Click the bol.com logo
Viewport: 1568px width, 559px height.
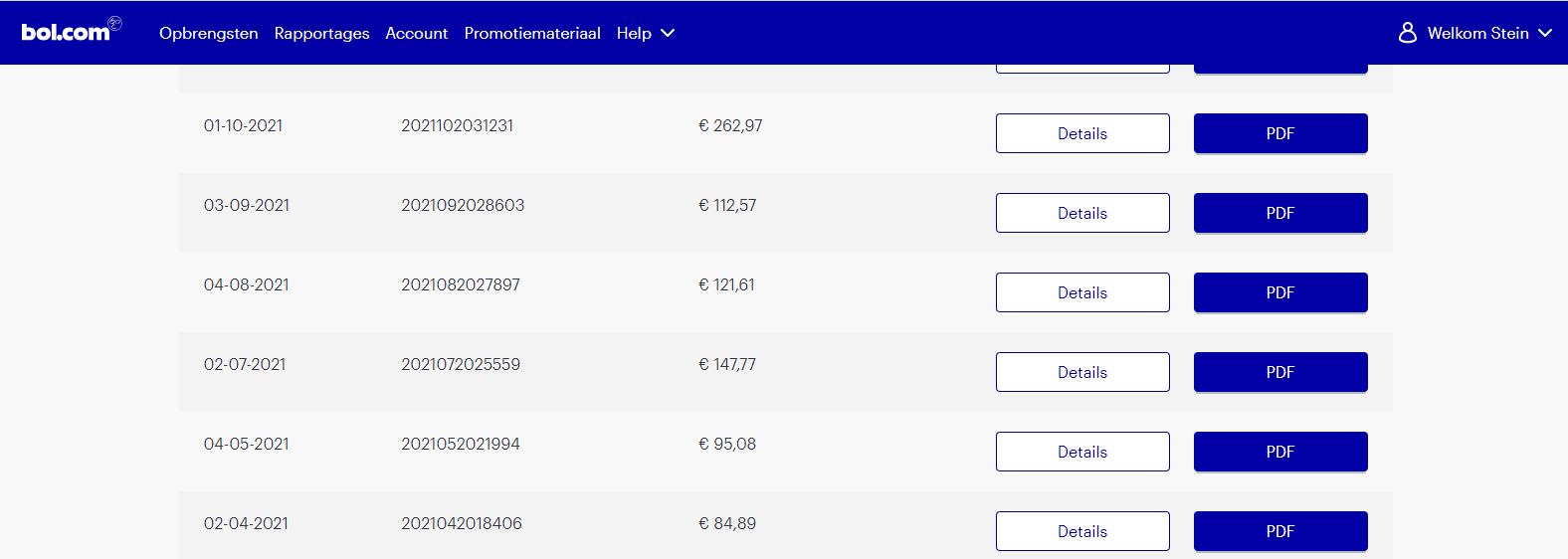71,31
